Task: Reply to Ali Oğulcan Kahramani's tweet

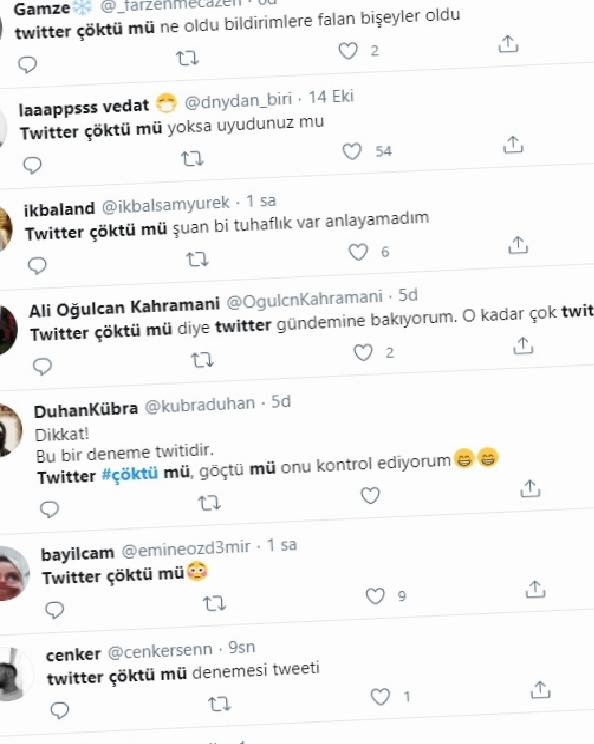Action: coord(42,366)
